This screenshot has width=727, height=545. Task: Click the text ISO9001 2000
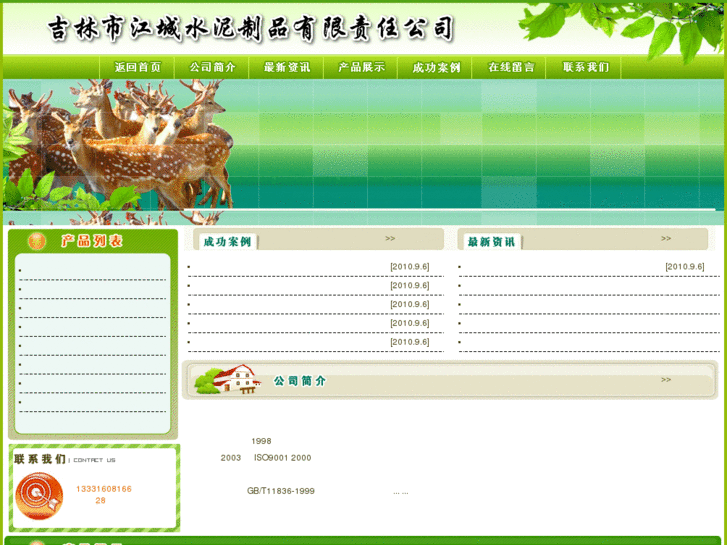point(282,458)
